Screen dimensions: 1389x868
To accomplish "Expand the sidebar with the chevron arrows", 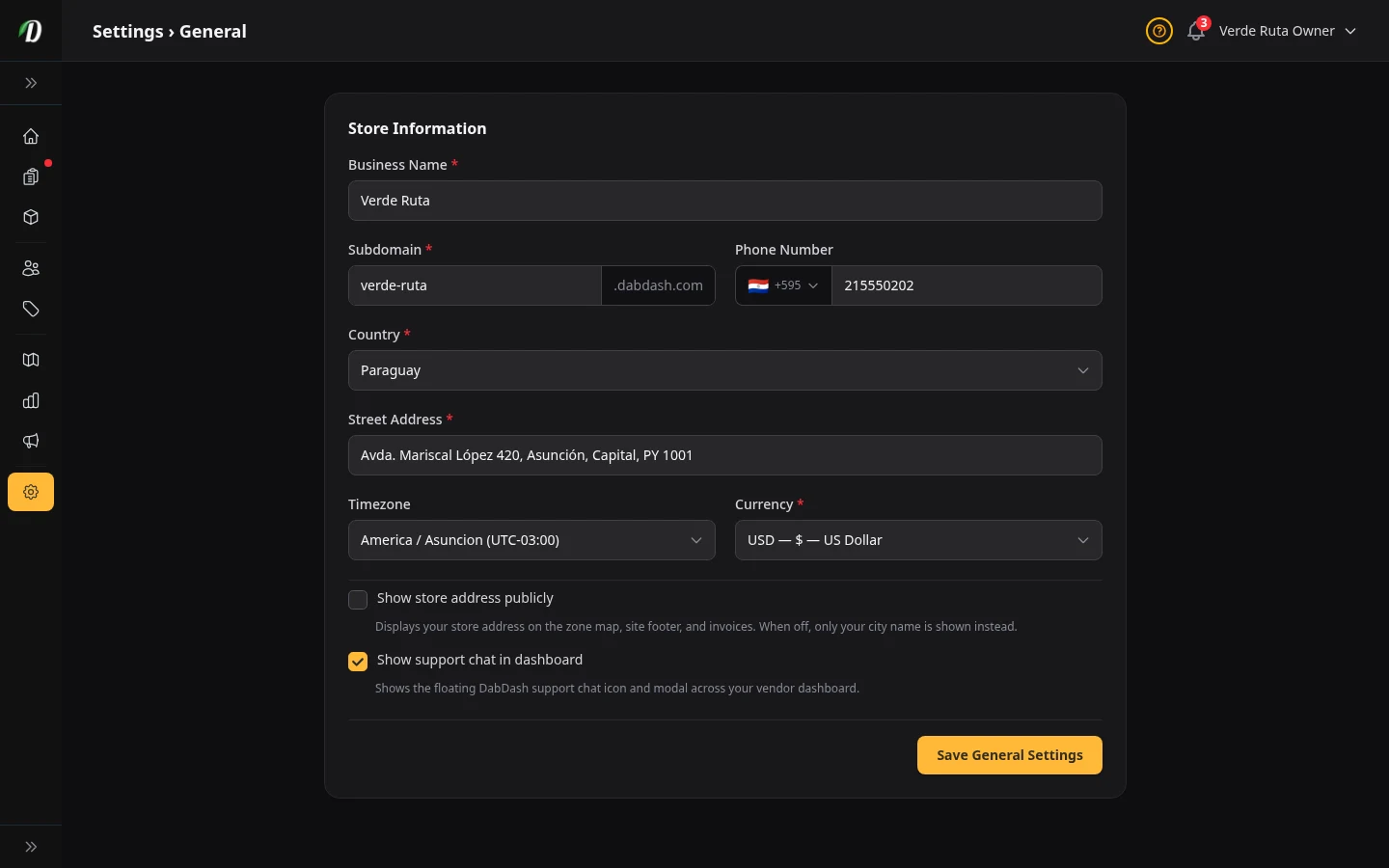I will pyautogui.click(x=31, y=83).
